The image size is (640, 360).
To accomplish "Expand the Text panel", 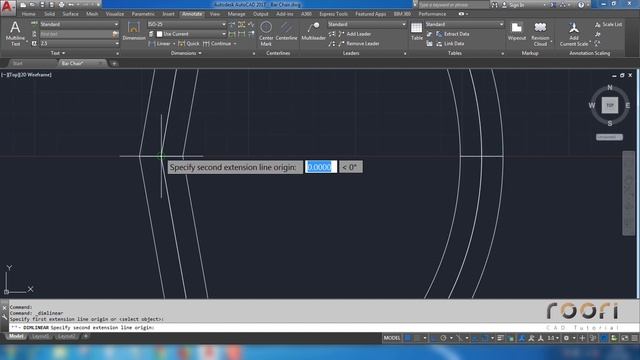I will (x=58, y=53).
